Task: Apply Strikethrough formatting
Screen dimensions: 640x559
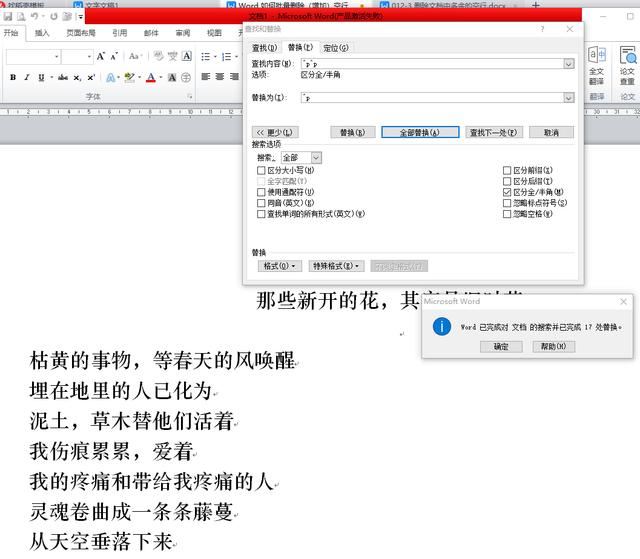Action: click(x=62, y=77)
